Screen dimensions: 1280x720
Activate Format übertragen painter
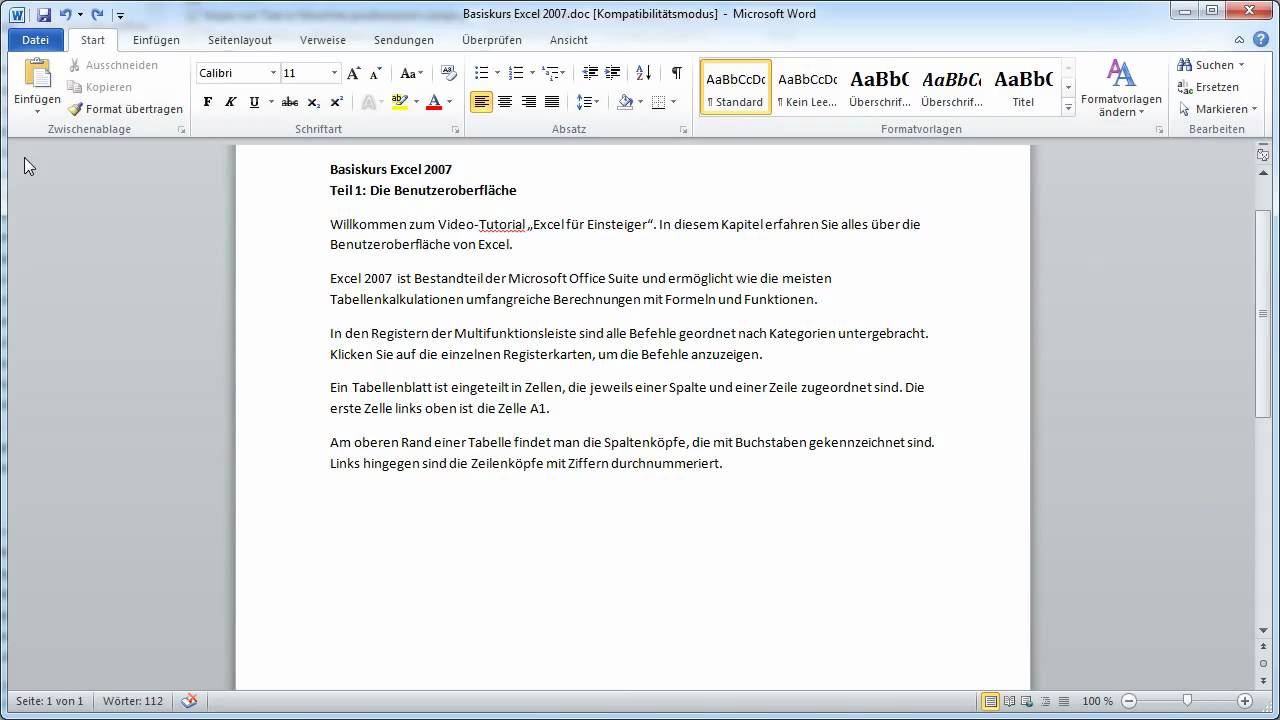pyautogui.click(x=125, y=109)
